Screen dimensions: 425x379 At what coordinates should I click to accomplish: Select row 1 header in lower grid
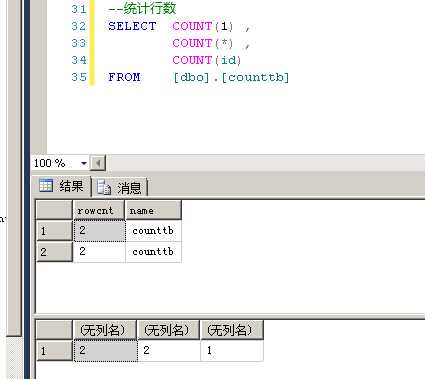54,351
